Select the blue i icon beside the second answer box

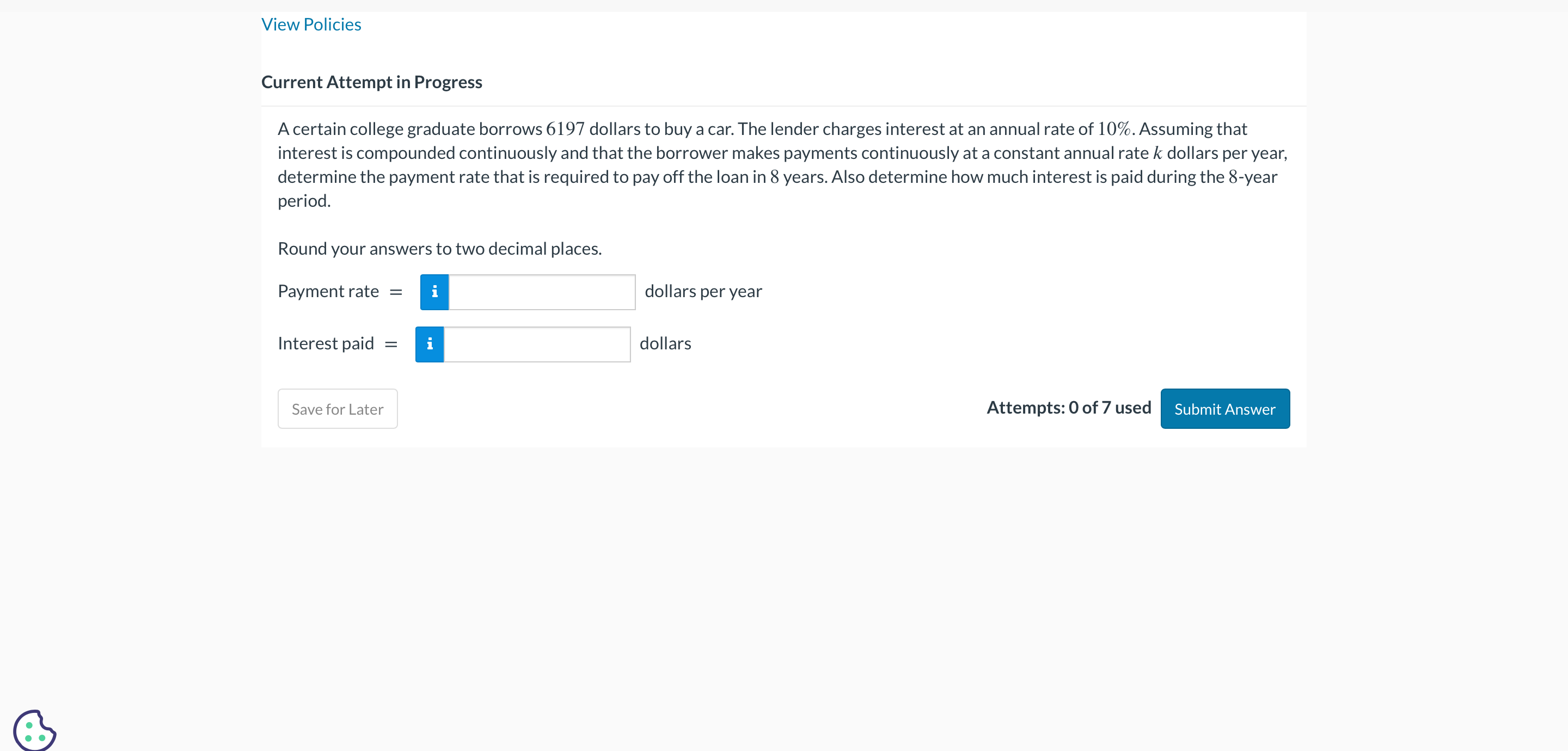(429, 344)
